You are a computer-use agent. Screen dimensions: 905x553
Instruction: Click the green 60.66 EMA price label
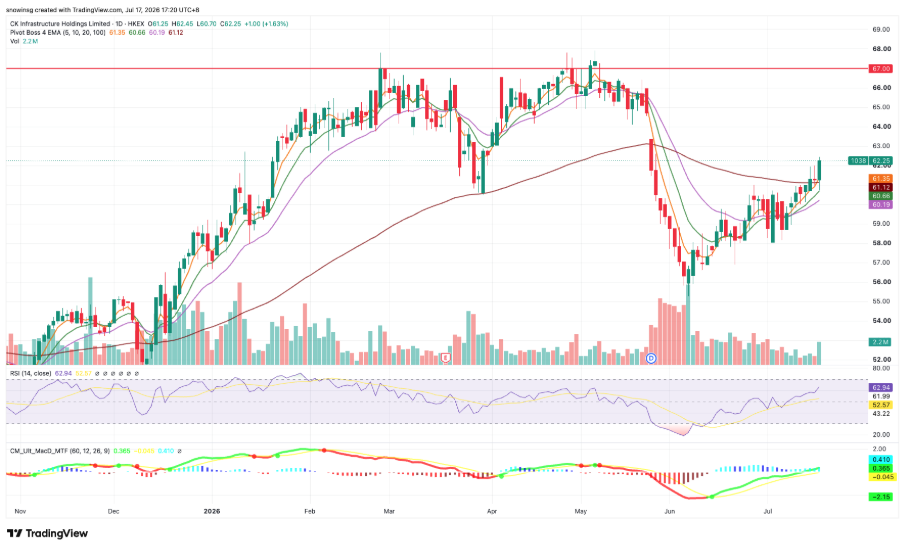880,196
